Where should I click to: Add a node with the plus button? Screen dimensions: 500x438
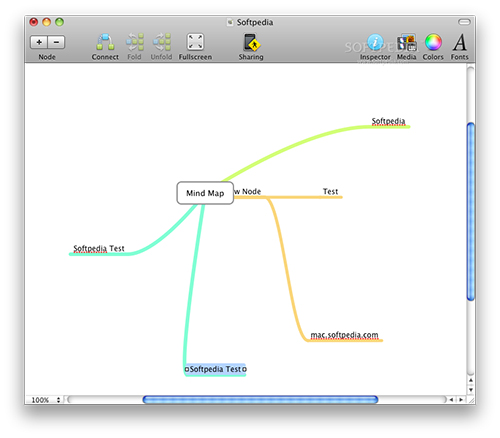click(39, 42)
